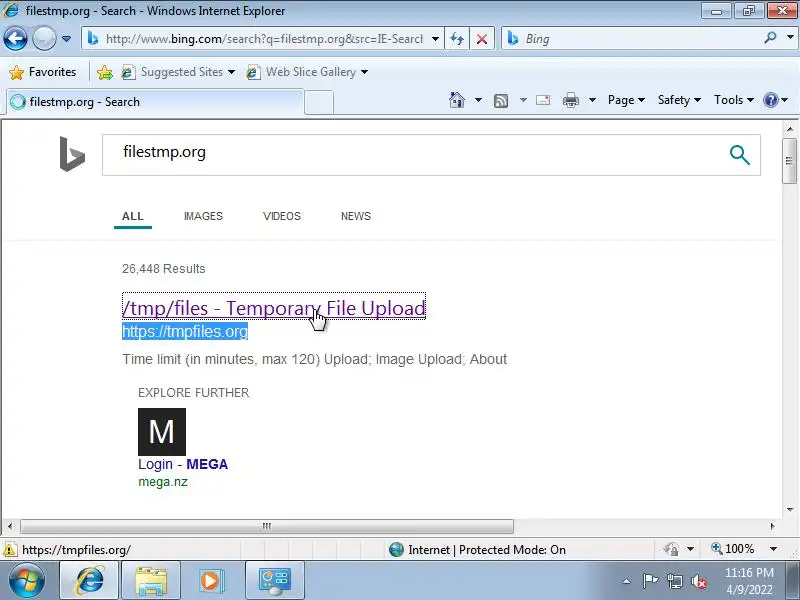Click the network tray icon
800x600 pixels.
(675, 581)
